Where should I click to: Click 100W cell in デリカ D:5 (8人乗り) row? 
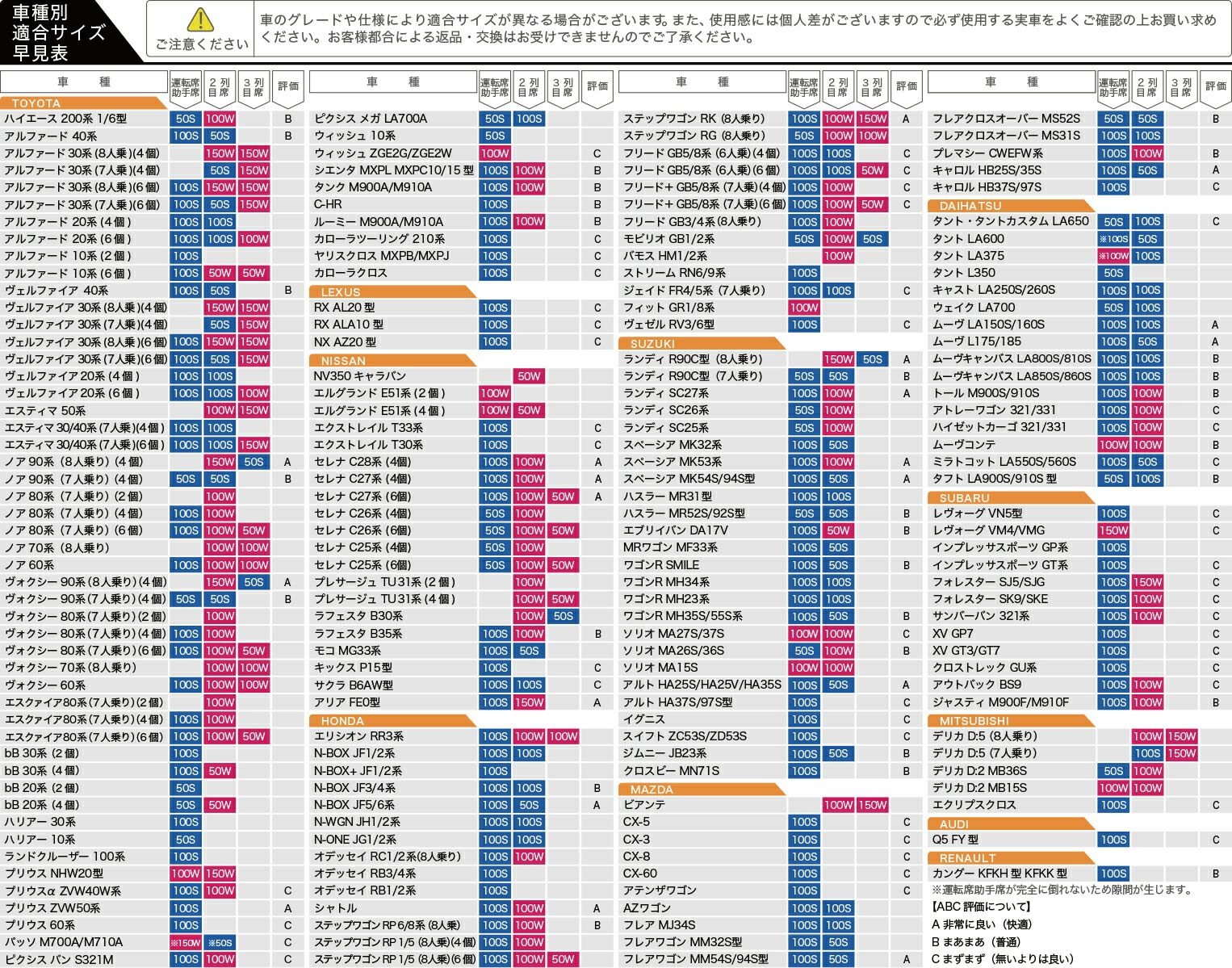point(1147,736)
